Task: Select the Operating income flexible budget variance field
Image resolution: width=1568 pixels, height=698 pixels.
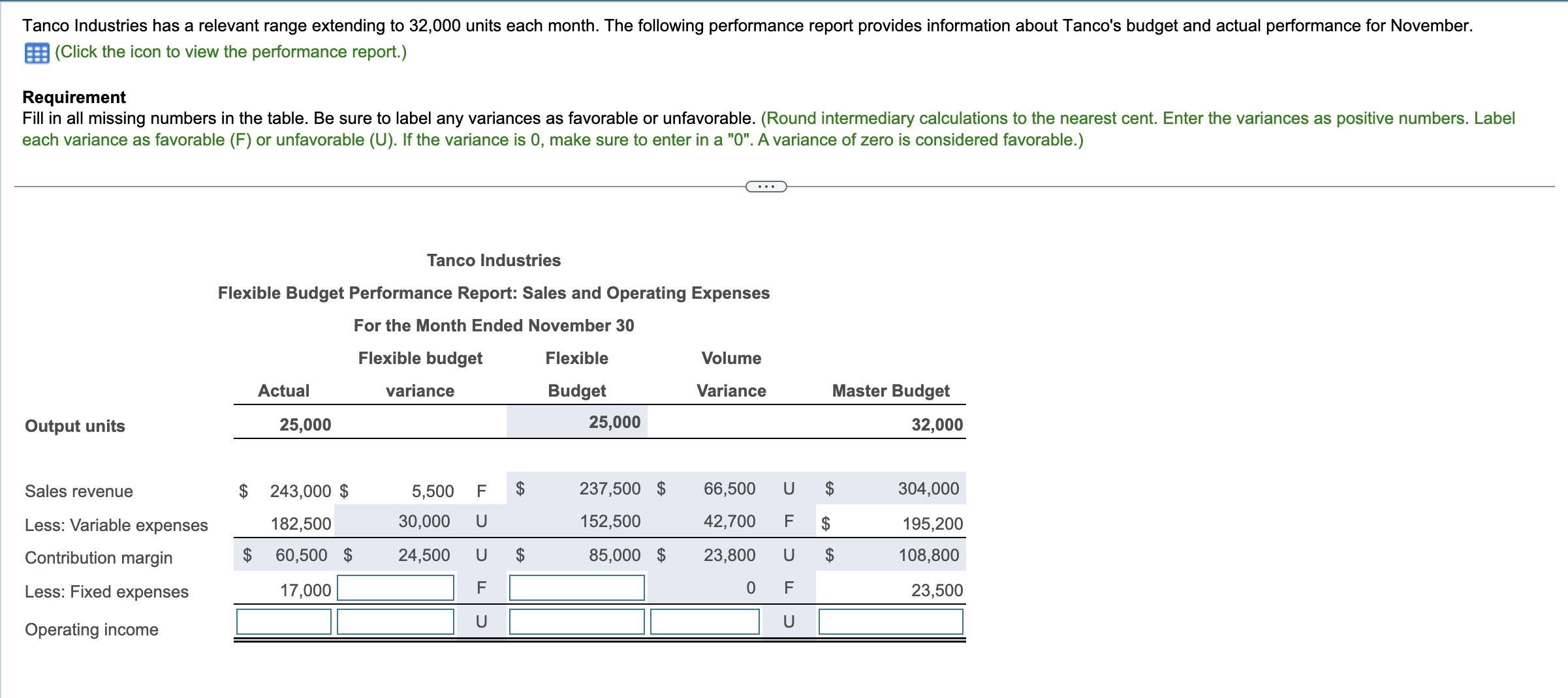Action: 395,622
